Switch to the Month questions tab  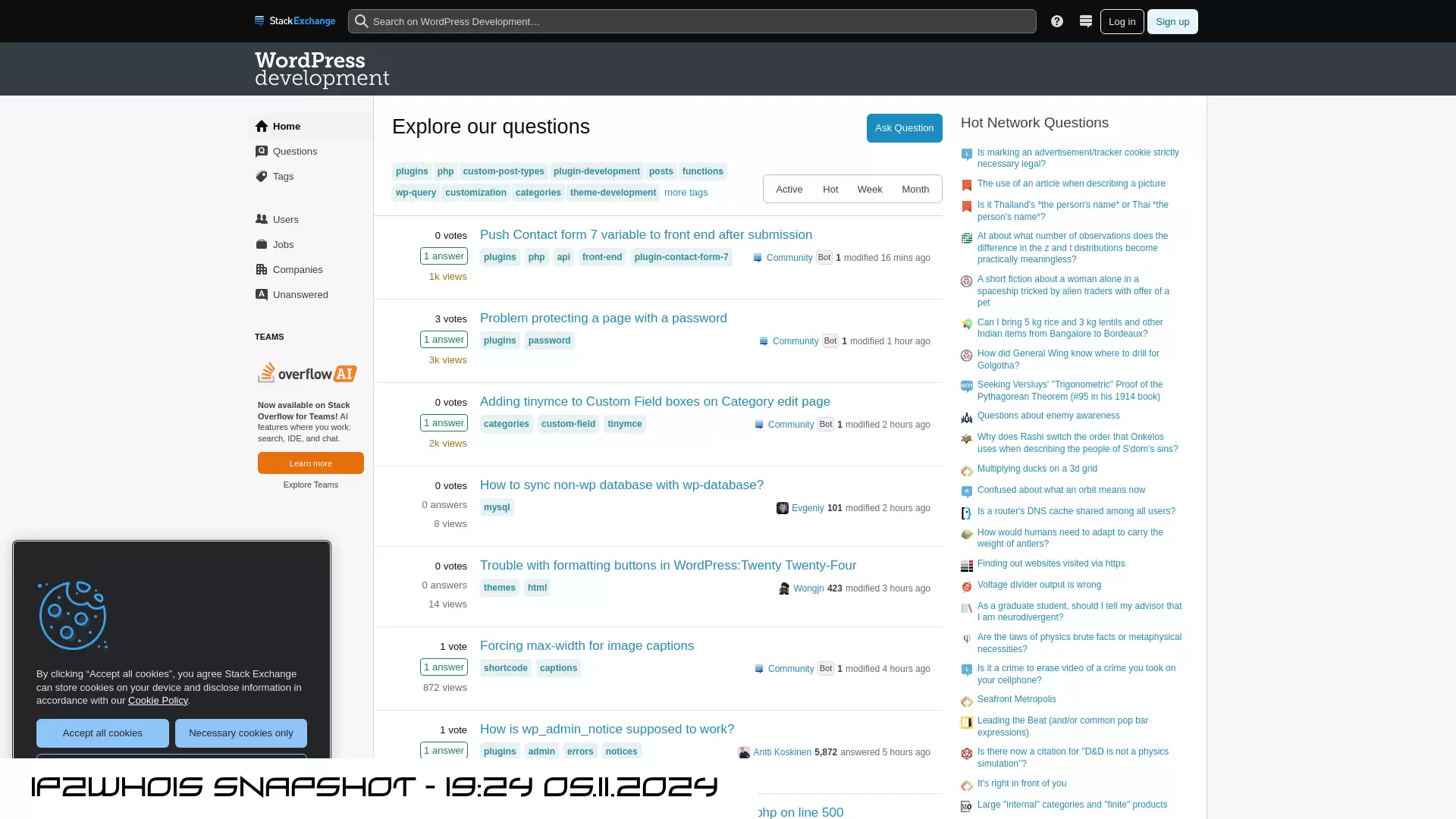(x=915, y=189)
